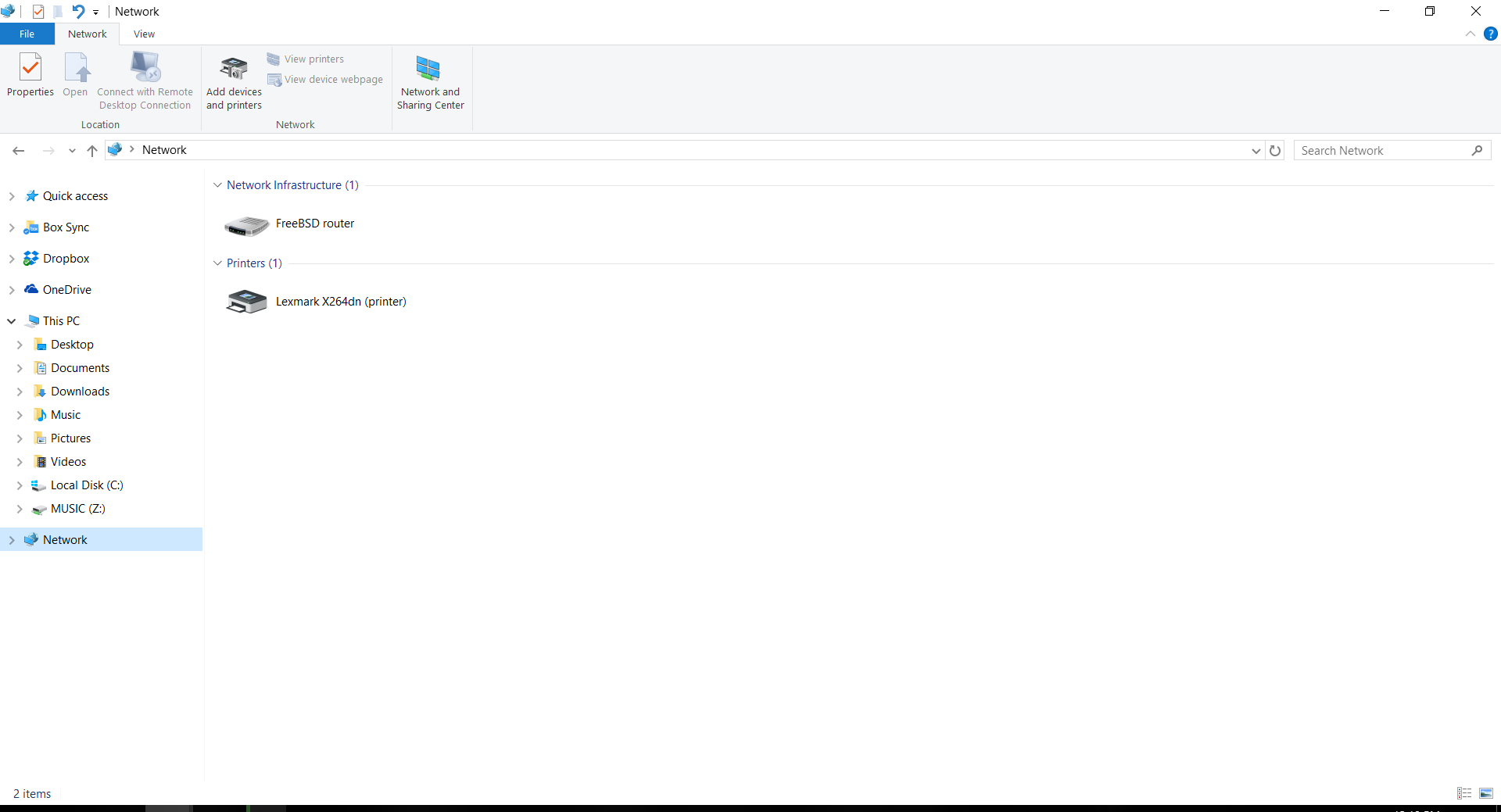Screen dimensions: 1501x812
Task: Minimize the ribbon with the caret
Action: 1470,34
